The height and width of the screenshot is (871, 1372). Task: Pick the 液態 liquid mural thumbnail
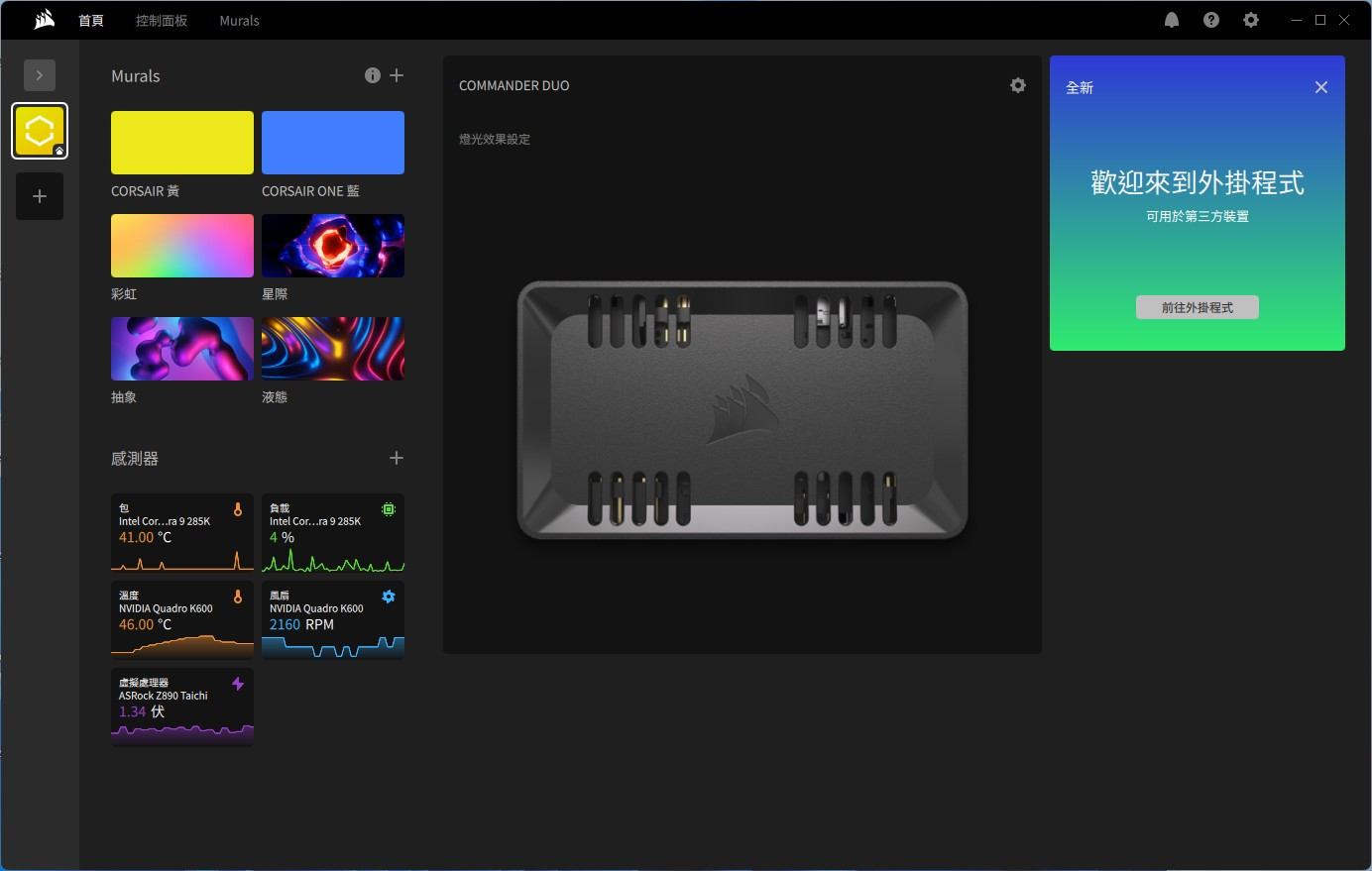[333, 349]
